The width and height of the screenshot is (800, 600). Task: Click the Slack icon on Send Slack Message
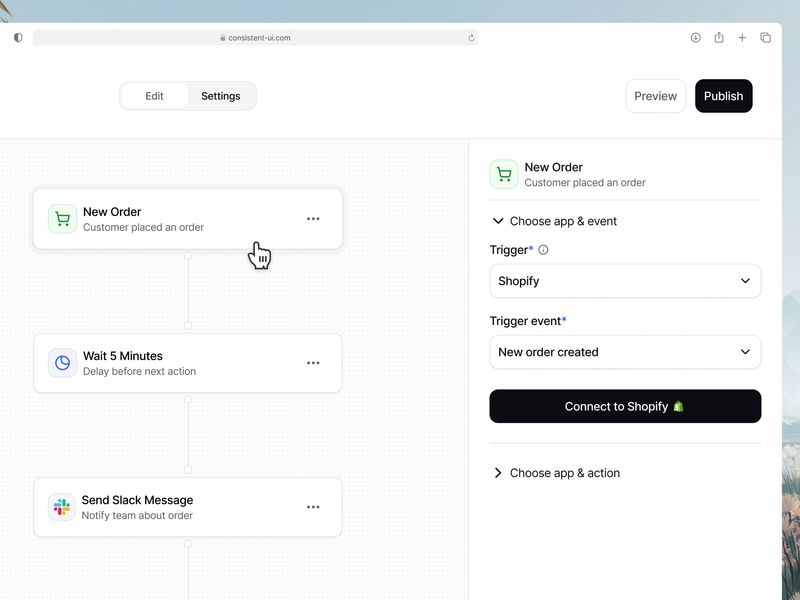60,507
